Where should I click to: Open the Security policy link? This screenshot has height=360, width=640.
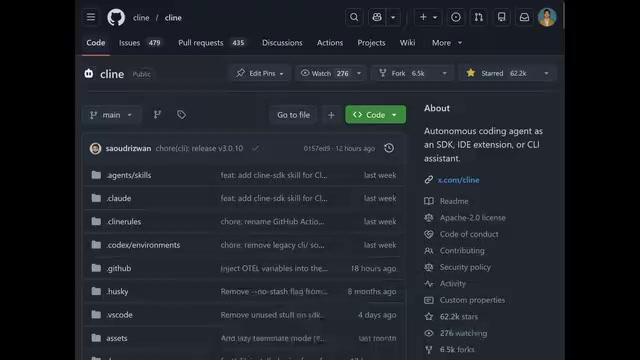pos(465,267)
